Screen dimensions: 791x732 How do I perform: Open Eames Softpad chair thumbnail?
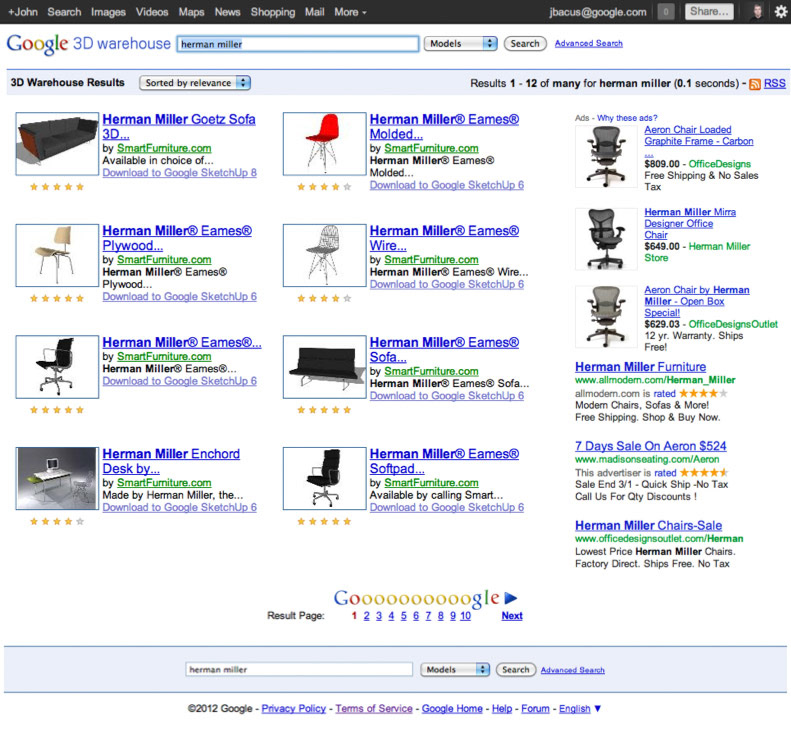point(324,478)
